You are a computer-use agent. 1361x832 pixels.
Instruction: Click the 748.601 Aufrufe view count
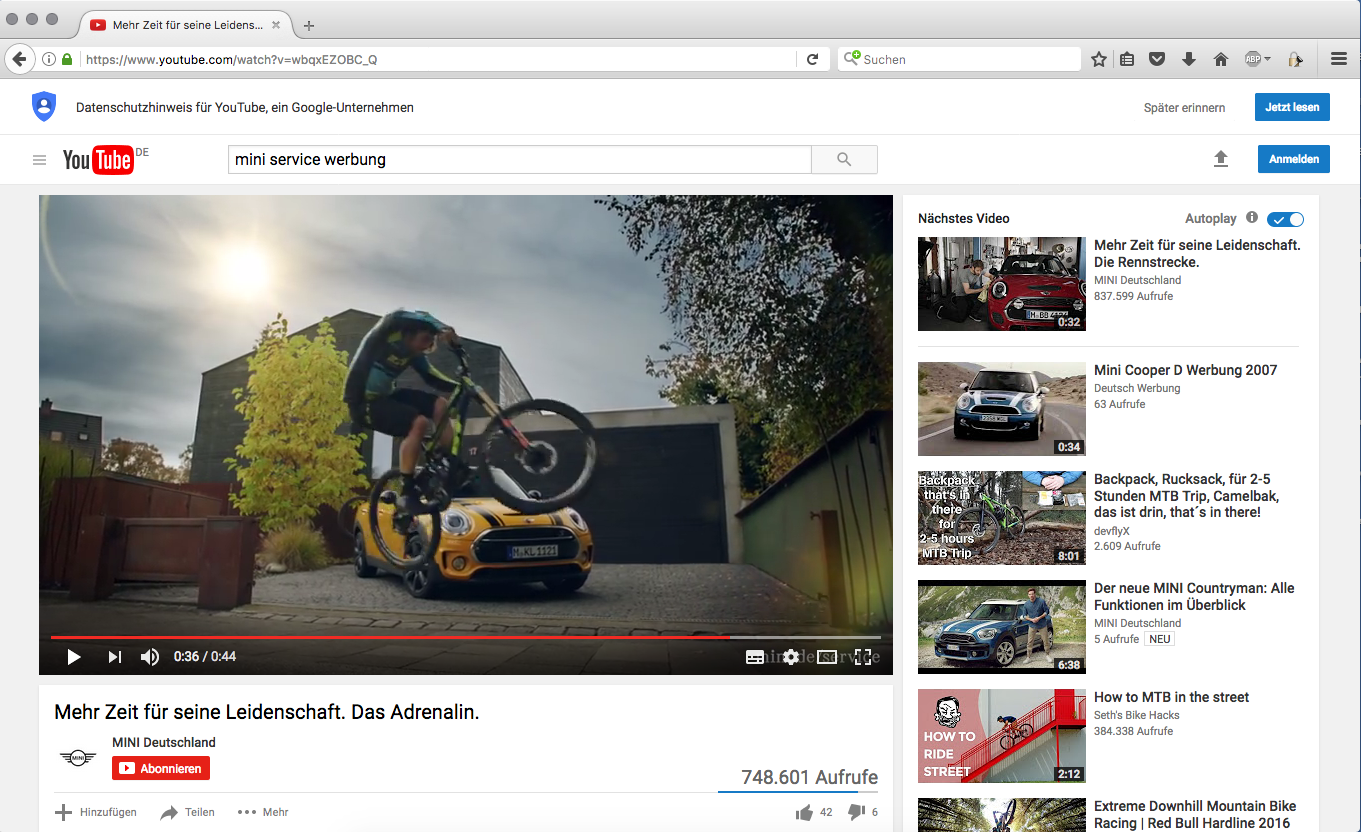[x=810, y=777]
